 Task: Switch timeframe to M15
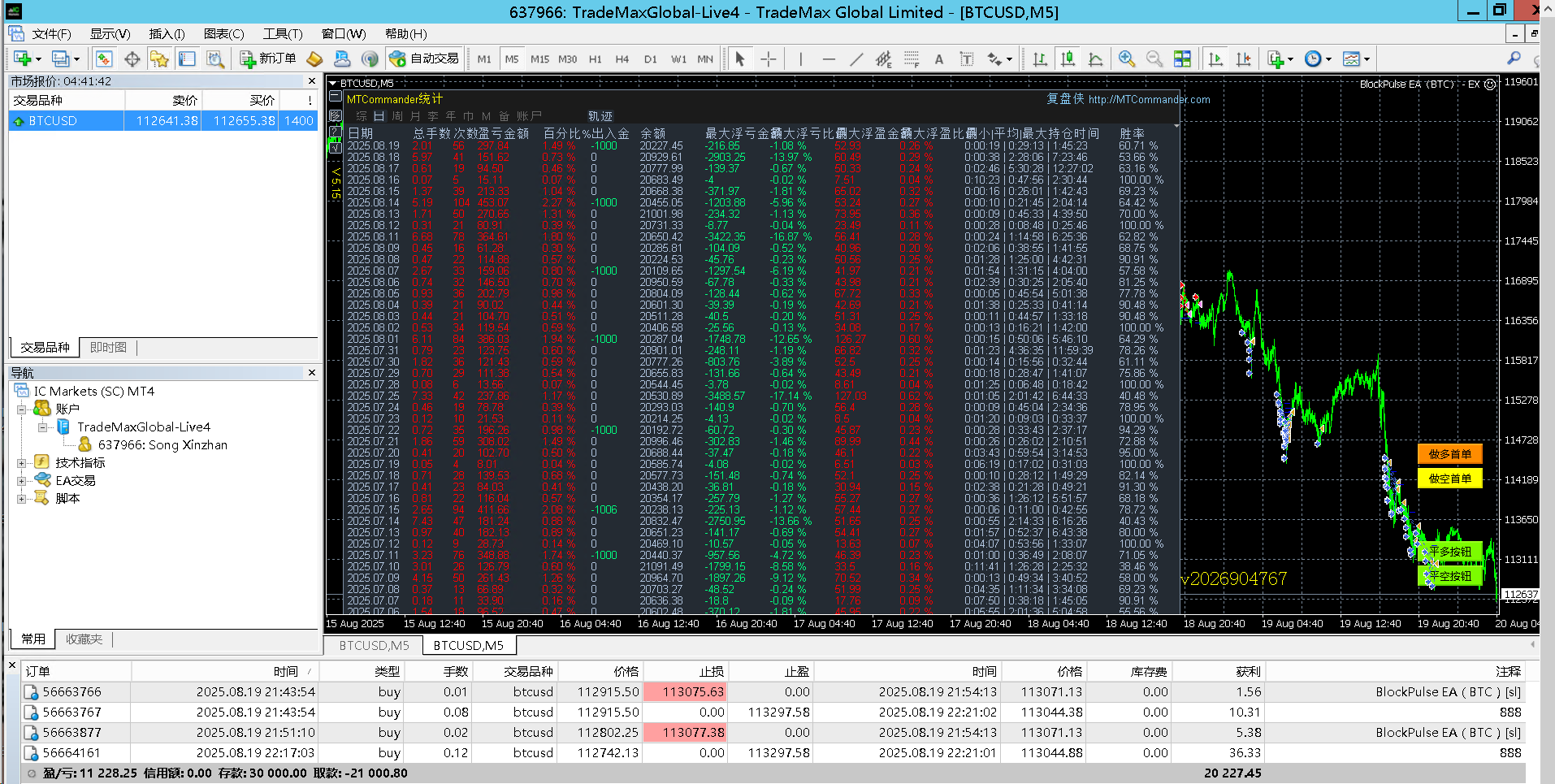point(539,58)
